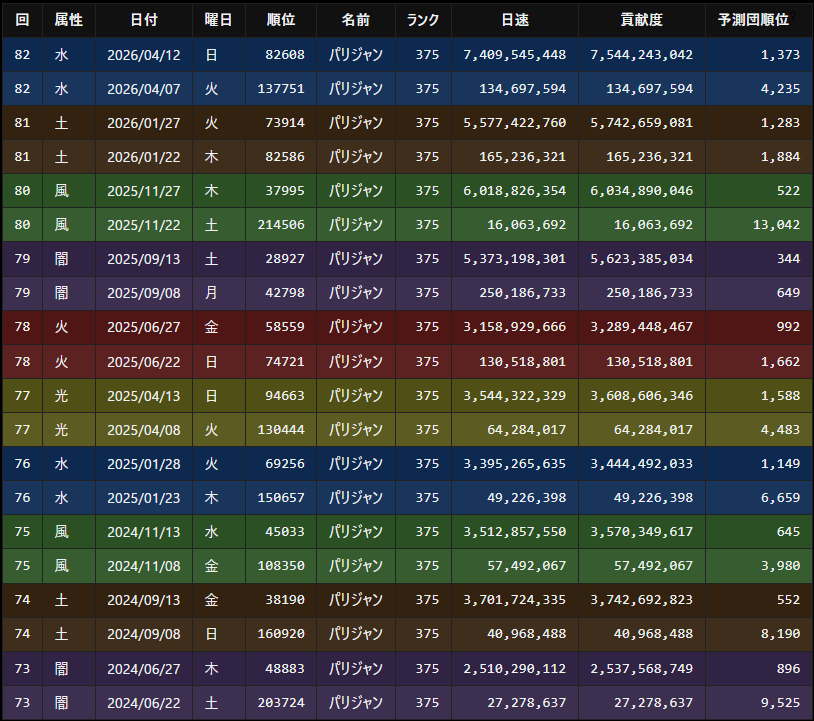The width and height of the screenshot is (814, 721).
Task: Click rank value 214506
Action: [x=281, y=225]
